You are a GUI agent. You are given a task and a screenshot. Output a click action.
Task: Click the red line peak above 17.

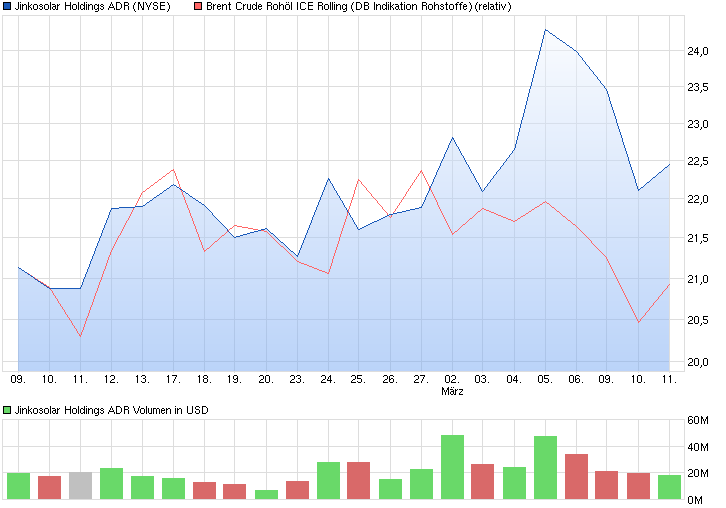point(173,169)
